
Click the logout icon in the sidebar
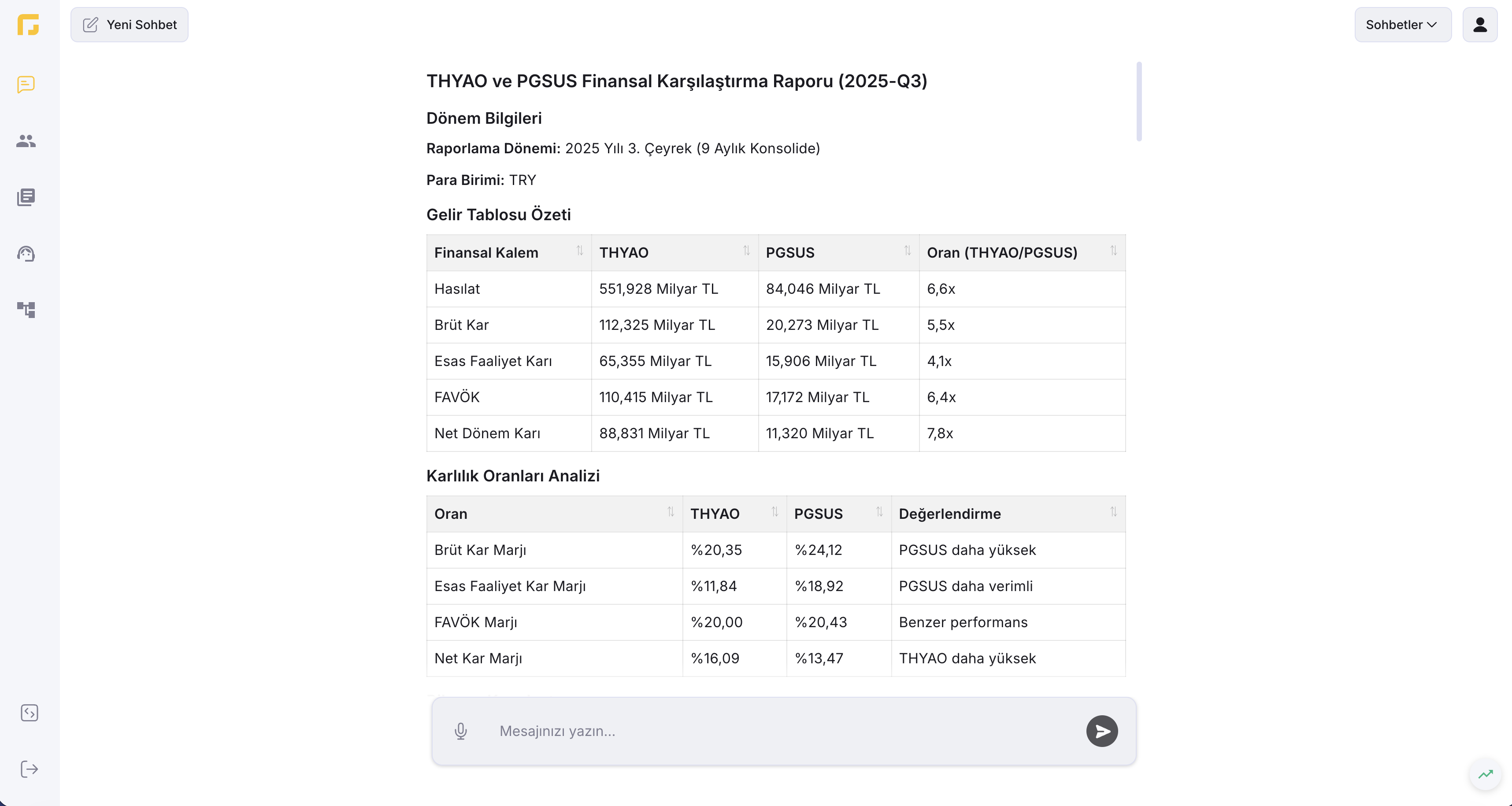[x=30, y=769]
